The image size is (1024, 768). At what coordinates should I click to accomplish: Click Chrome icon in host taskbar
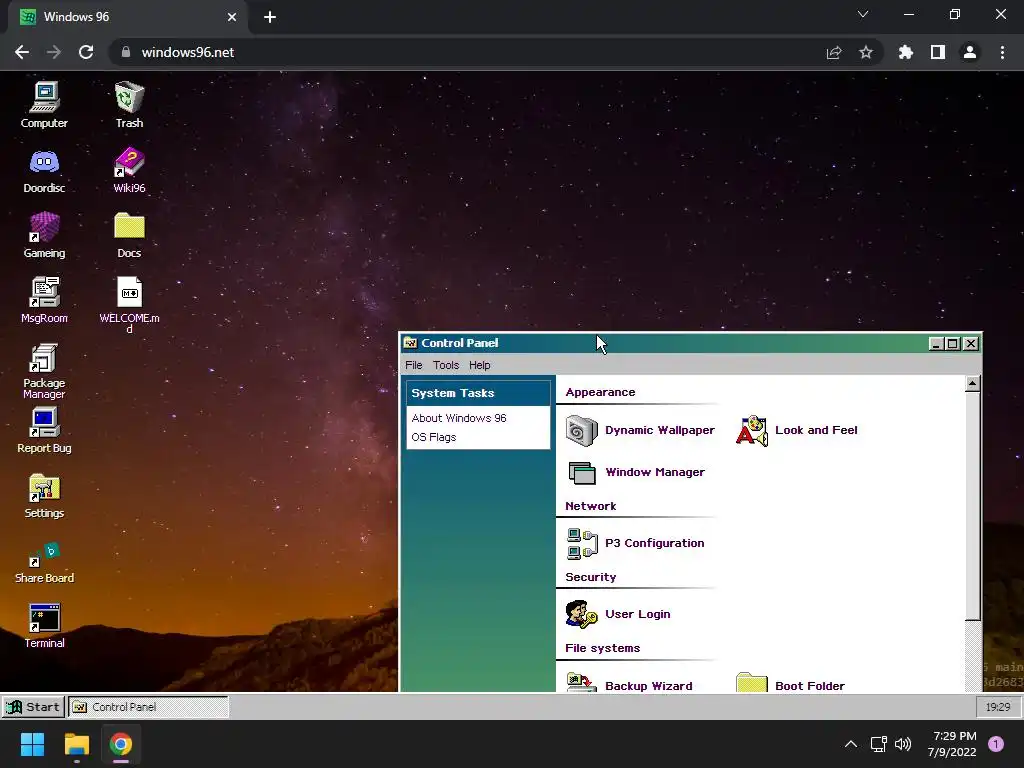121,744
